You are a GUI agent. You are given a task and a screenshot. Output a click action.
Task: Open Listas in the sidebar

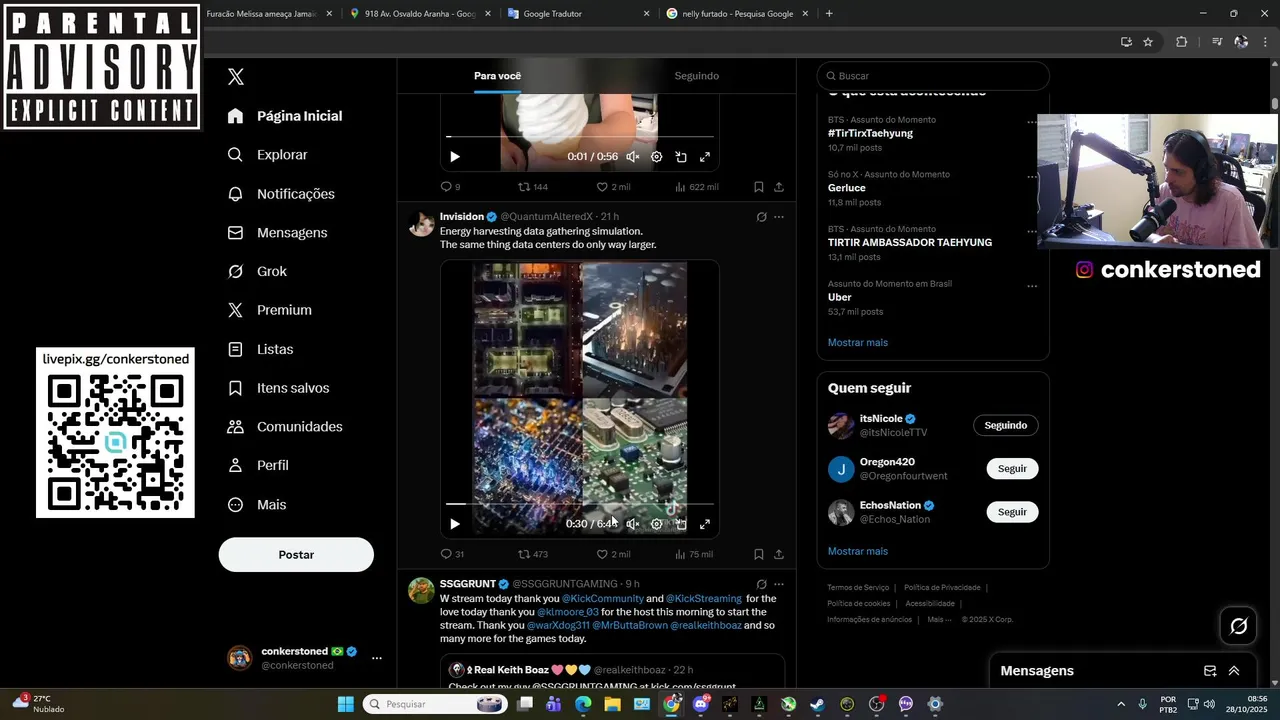[260, 349]
